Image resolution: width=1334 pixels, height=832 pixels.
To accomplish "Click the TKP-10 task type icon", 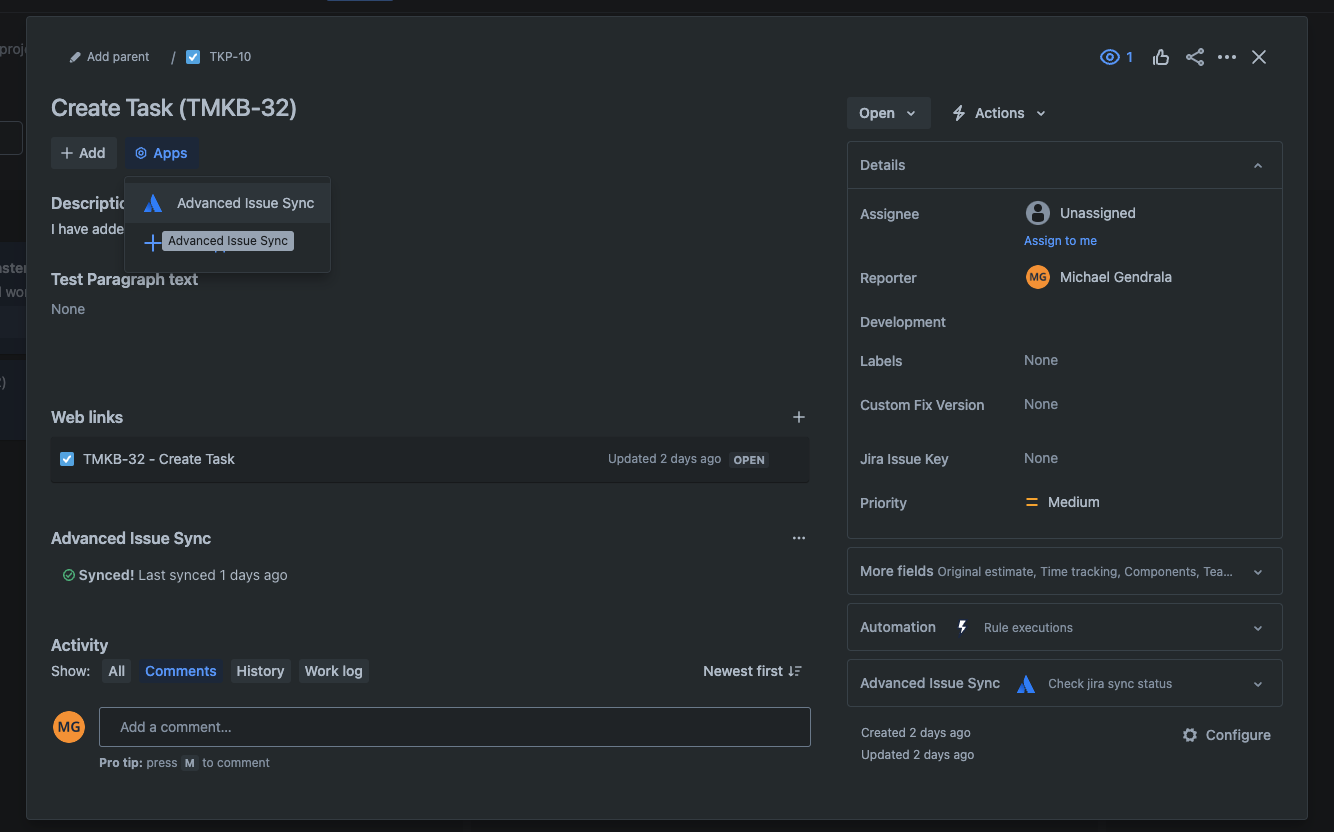I will click(x=193, y=57).
